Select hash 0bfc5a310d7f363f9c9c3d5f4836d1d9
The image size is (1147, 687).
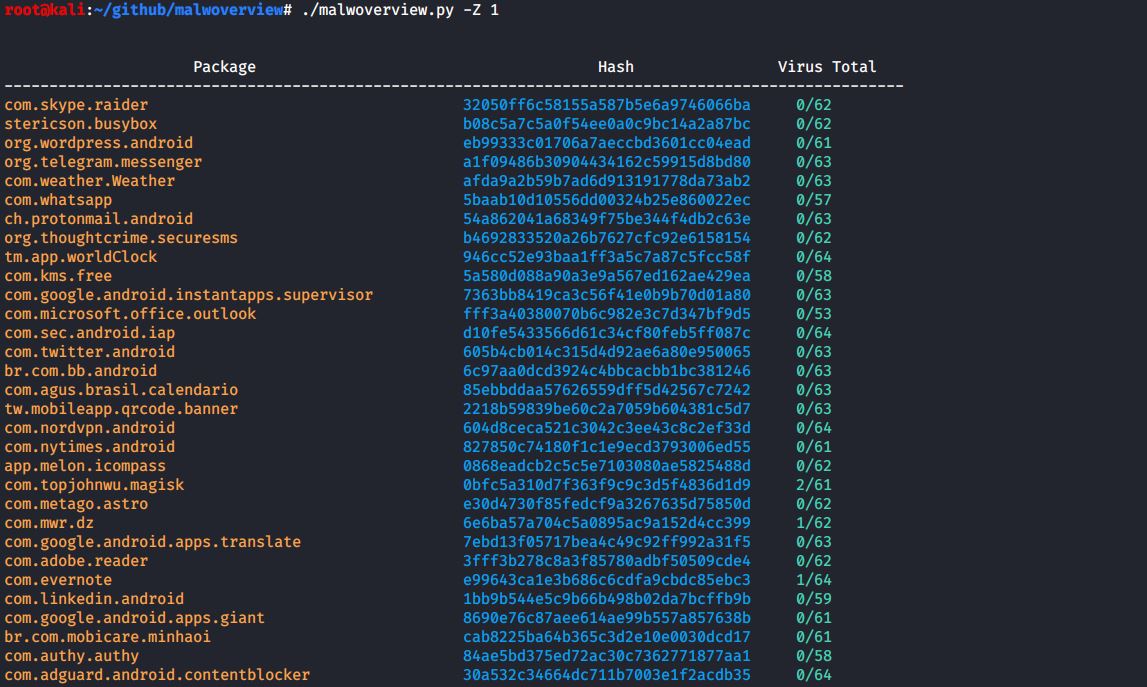606,486
